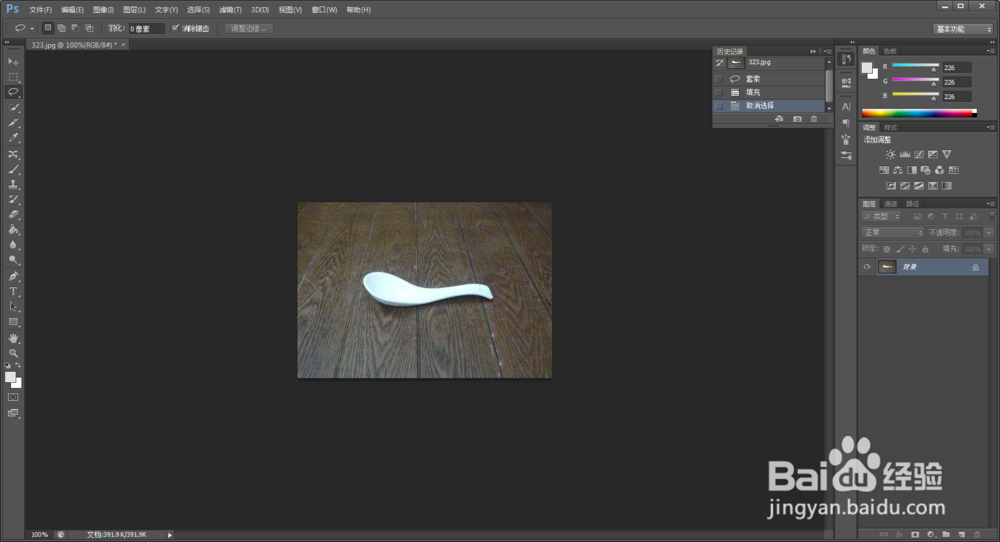The height and width of the screenshot is (542, 1000).
Task: Switch to the 通道 channels tab
Action: [x=890, y=204]
